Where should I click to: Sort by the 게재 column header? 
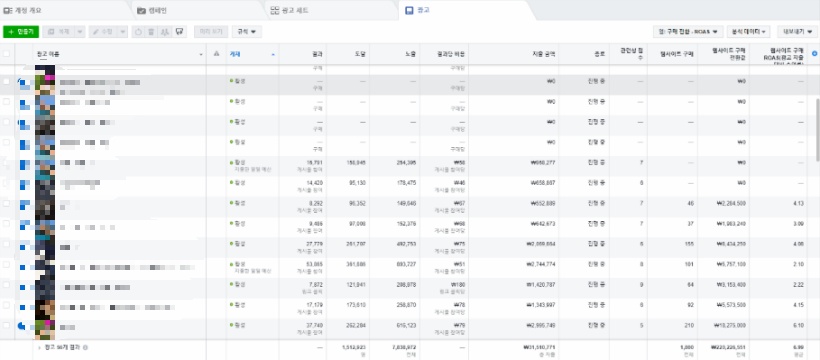click(252, 54)
